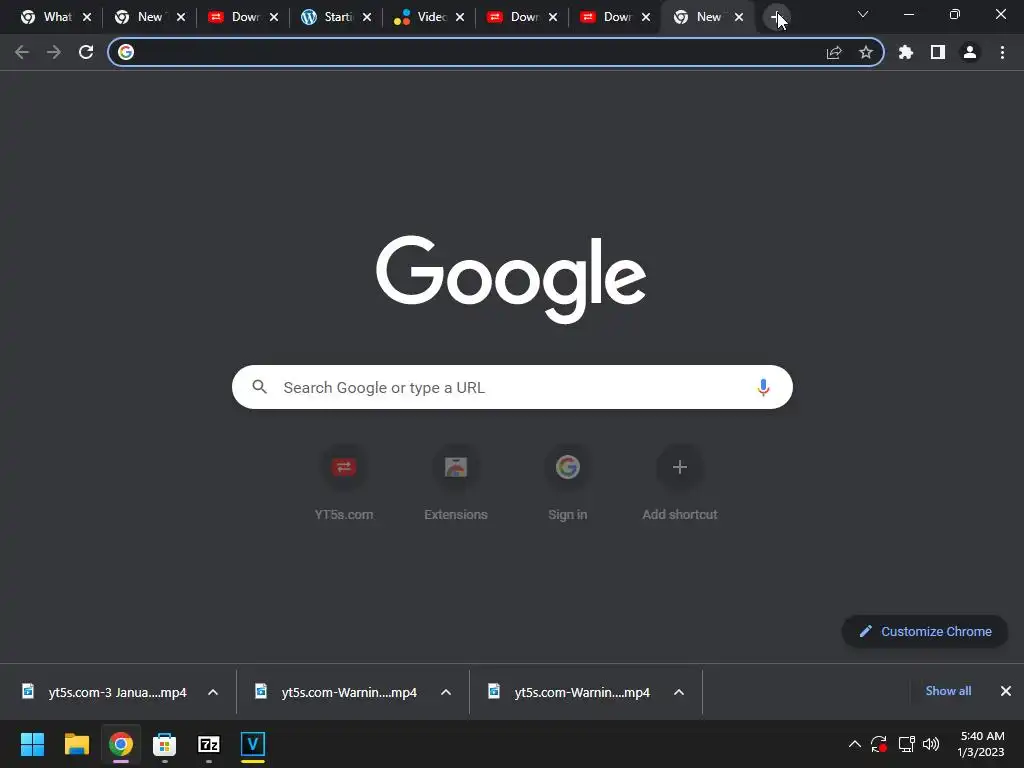Close the 'Starti' tab
The height and width of the screenshot is (768, 1024).
click(x=367, y=18)
